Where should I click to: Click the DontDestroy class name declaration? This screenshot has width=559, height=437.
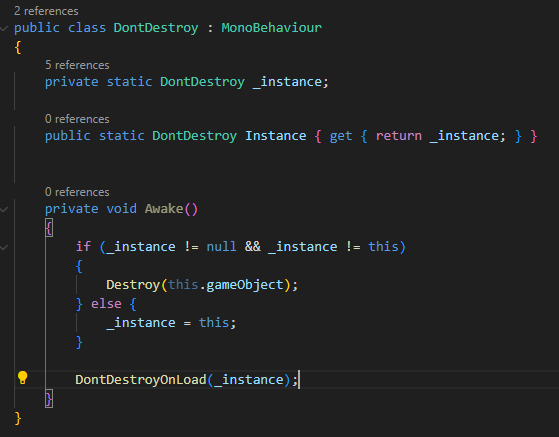[x=156, y=27]
